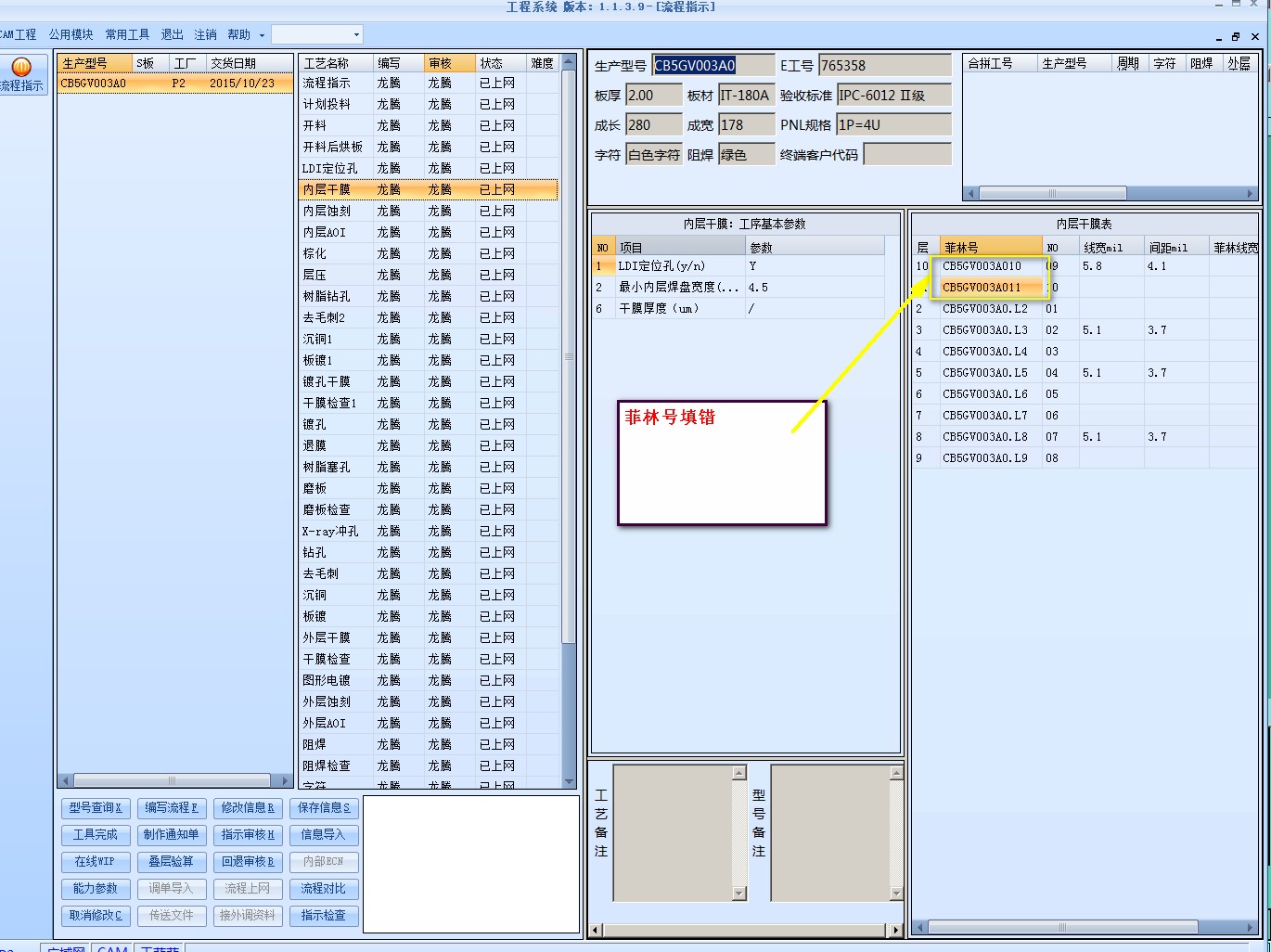Click the 合拼工号 table horizontal scrollbar
The width and height of the screenshot is (1271, 952).
pyautogui.click(x=1111, y=194)
